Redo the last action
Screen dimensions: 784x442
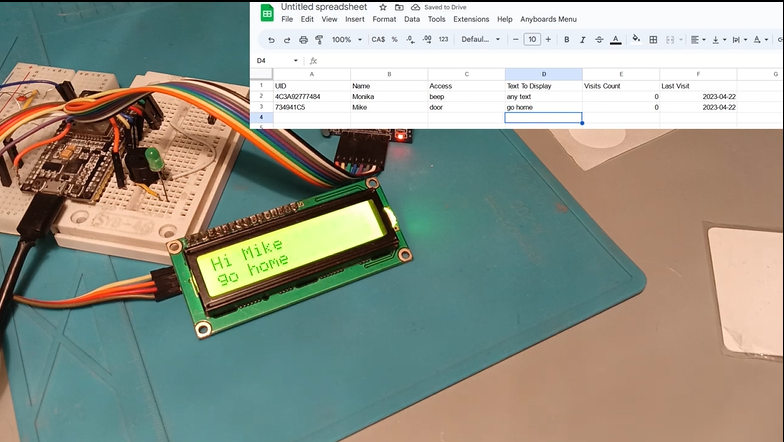pos(287,40)
